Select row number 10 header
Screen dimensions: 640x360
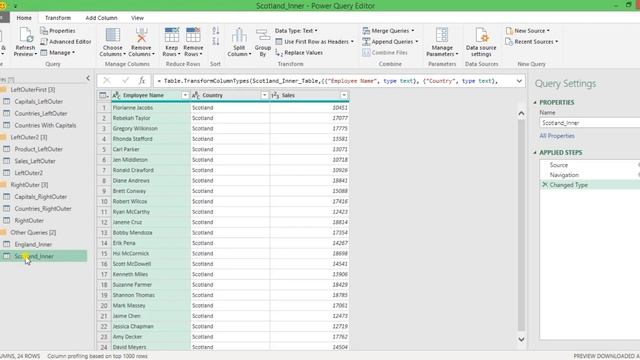click(104, 202)
